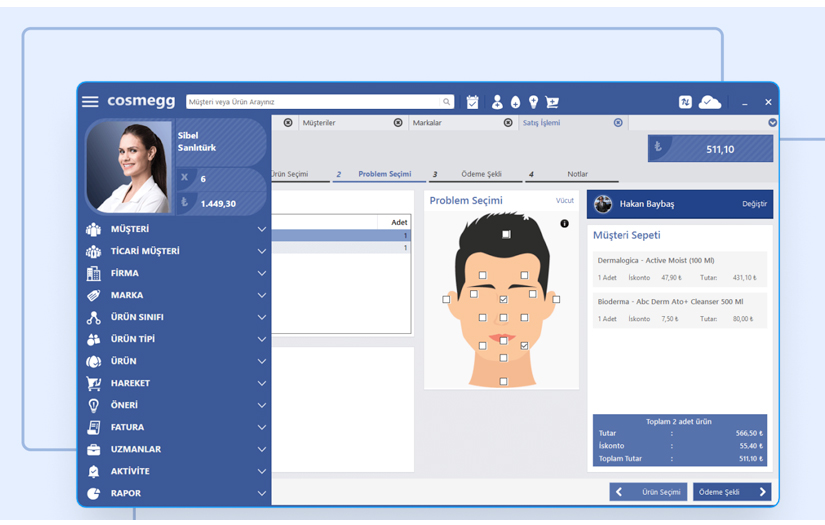
Task: Click the UZMANLAR briefcase icon in the sidebar
Action: (94, 450)
